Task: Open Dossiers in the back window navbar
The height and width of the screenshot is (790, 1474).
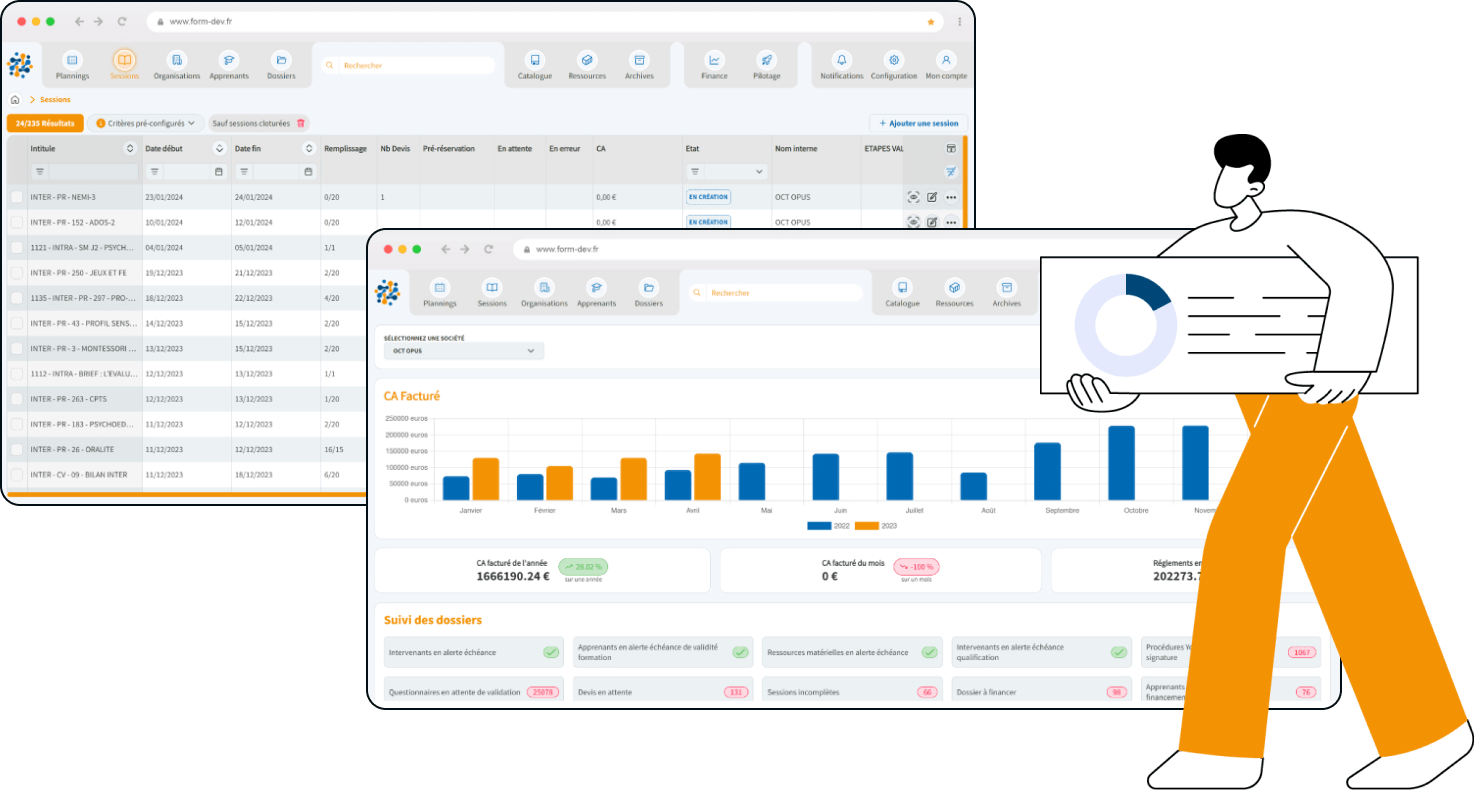Action: pos(282,65)
